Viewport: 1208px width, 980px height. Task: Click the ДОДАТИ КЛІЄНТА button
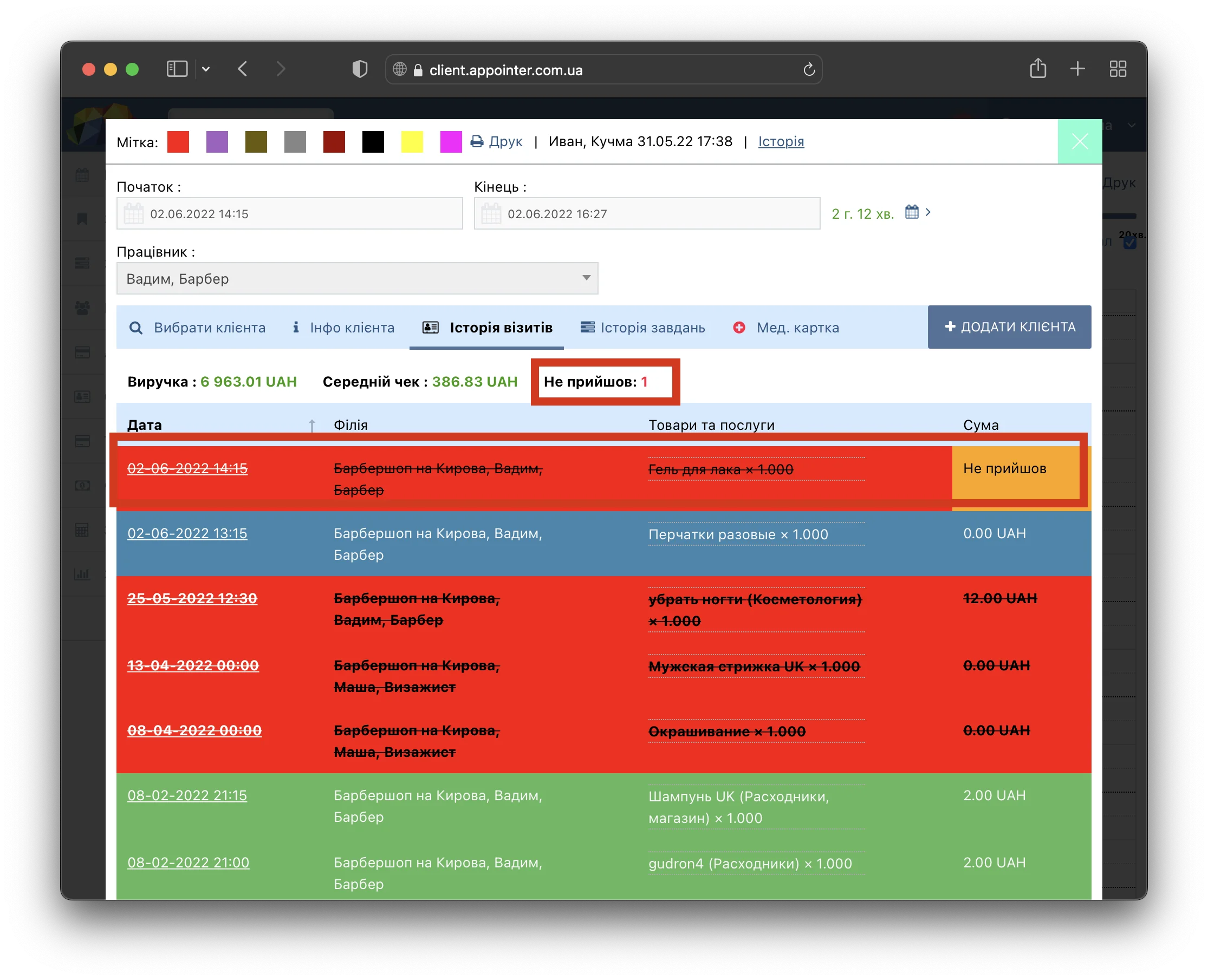1009,327
